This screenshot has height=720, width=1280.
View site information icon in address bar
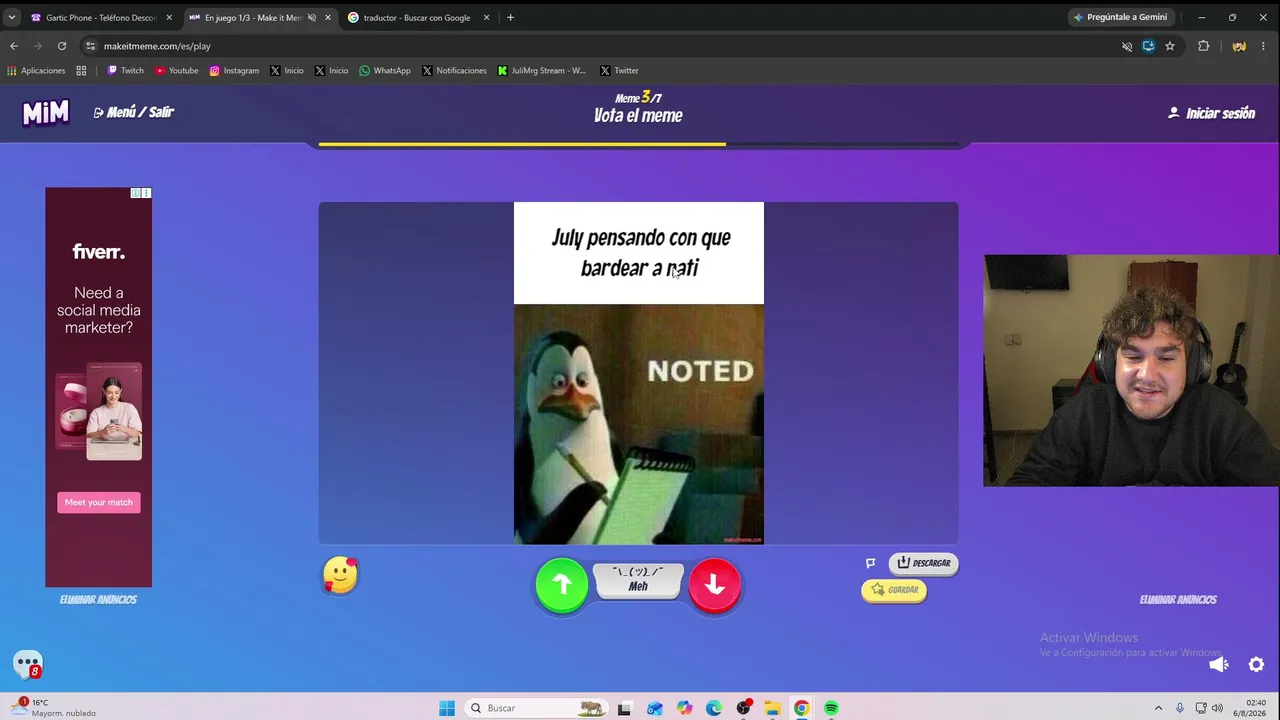90,46
